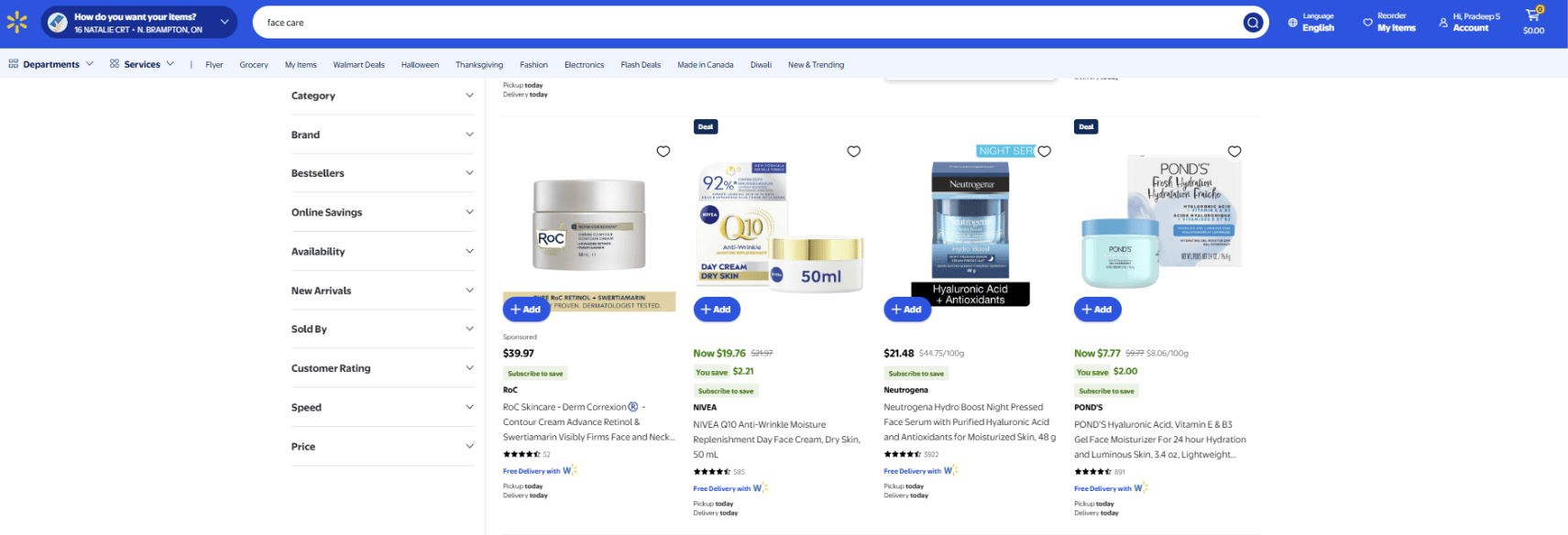Expand the Customer Rating filter
The height and width of the screenshot is (535, 1568).
(382, 368)
